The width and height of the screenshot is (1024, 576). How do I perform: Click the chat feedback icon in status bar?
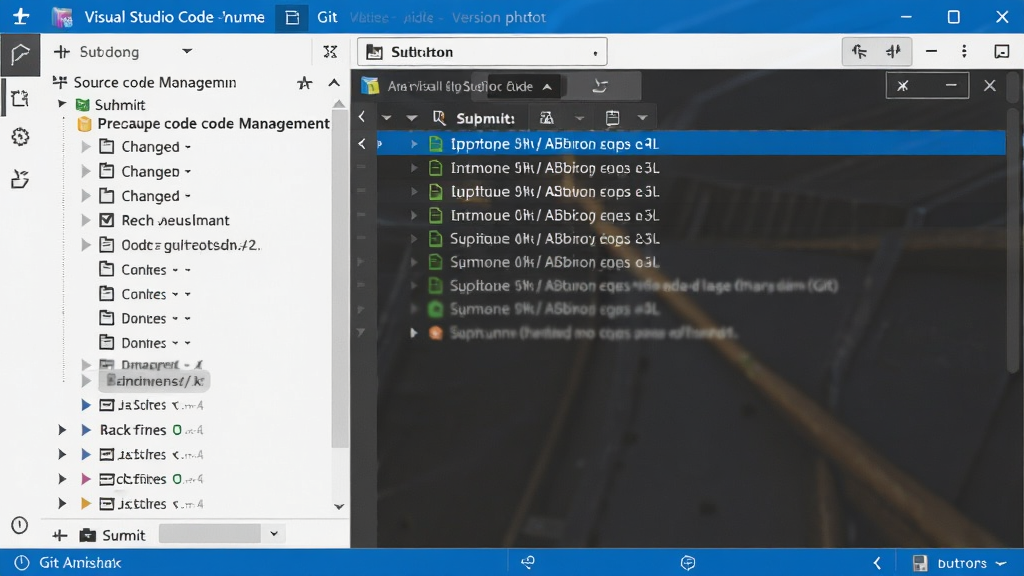[x=688, y=562]
